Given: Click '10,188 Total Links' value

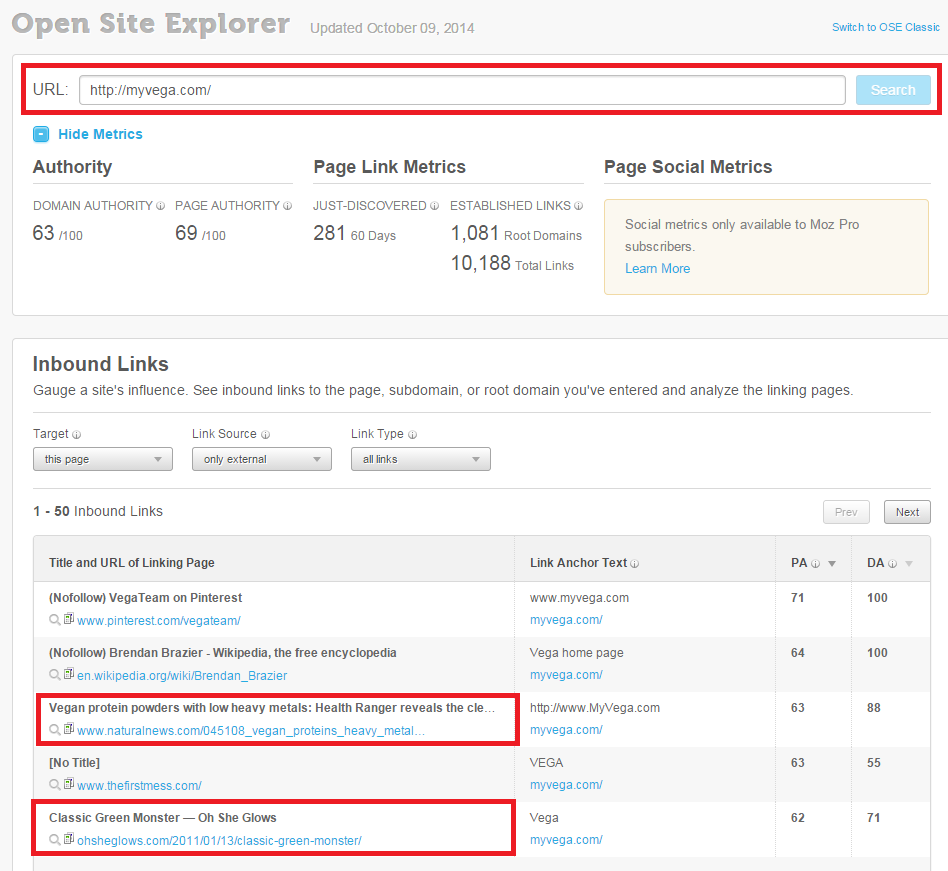Looking at the screenshot, I should [x=512, y=263].
